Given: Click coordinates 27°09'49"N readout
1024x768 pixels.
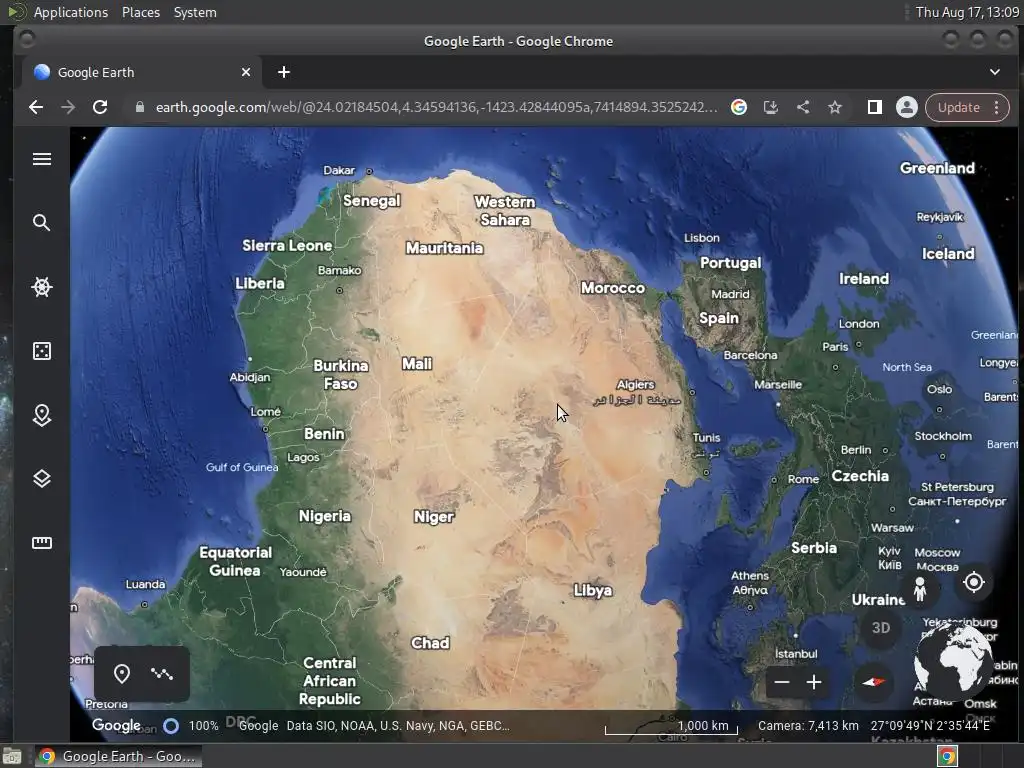Looking at the screenshot, I should [x=930, y=726].
